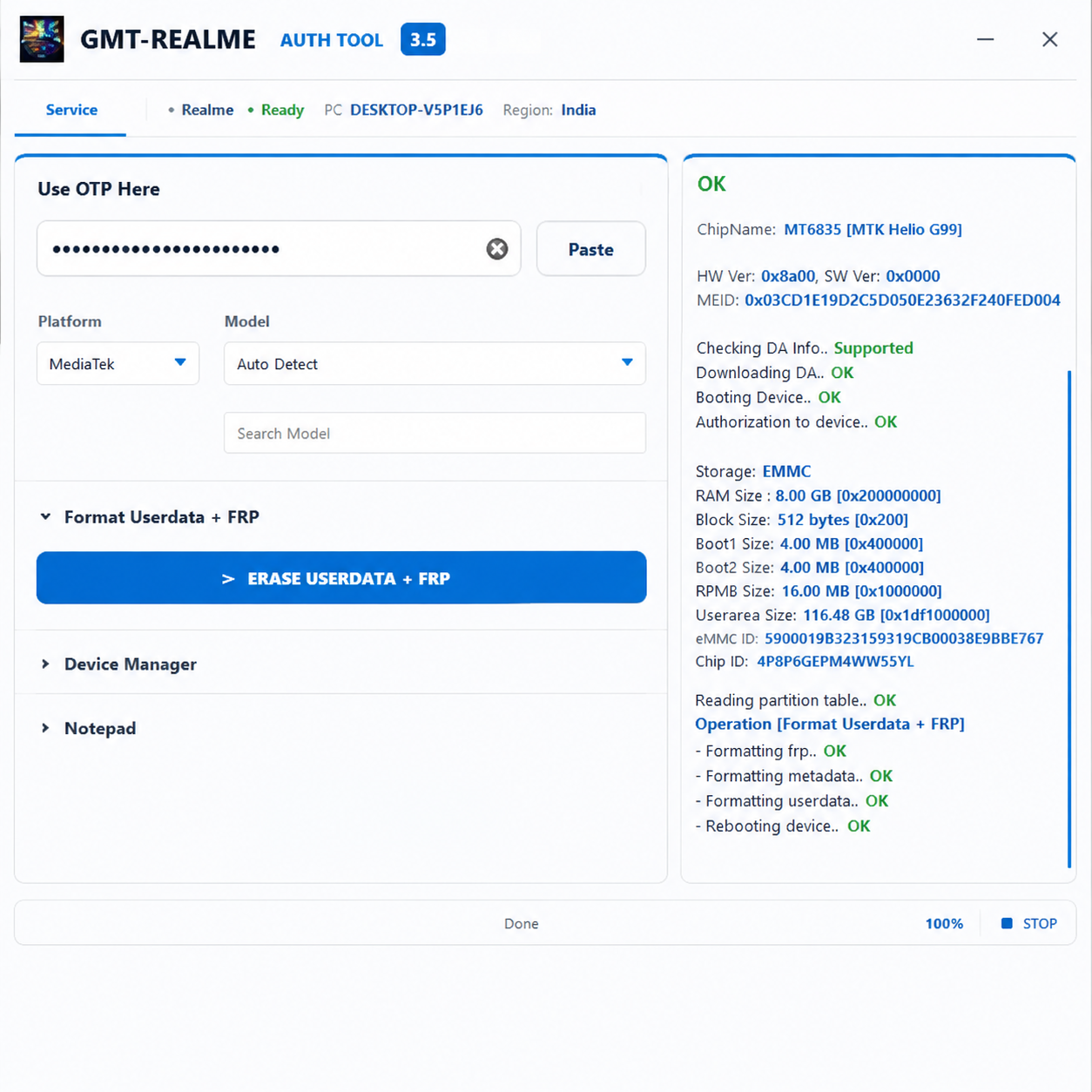Click the STOP square icon
This screenshot has width=1092, height=1092.
point(1007,923)
